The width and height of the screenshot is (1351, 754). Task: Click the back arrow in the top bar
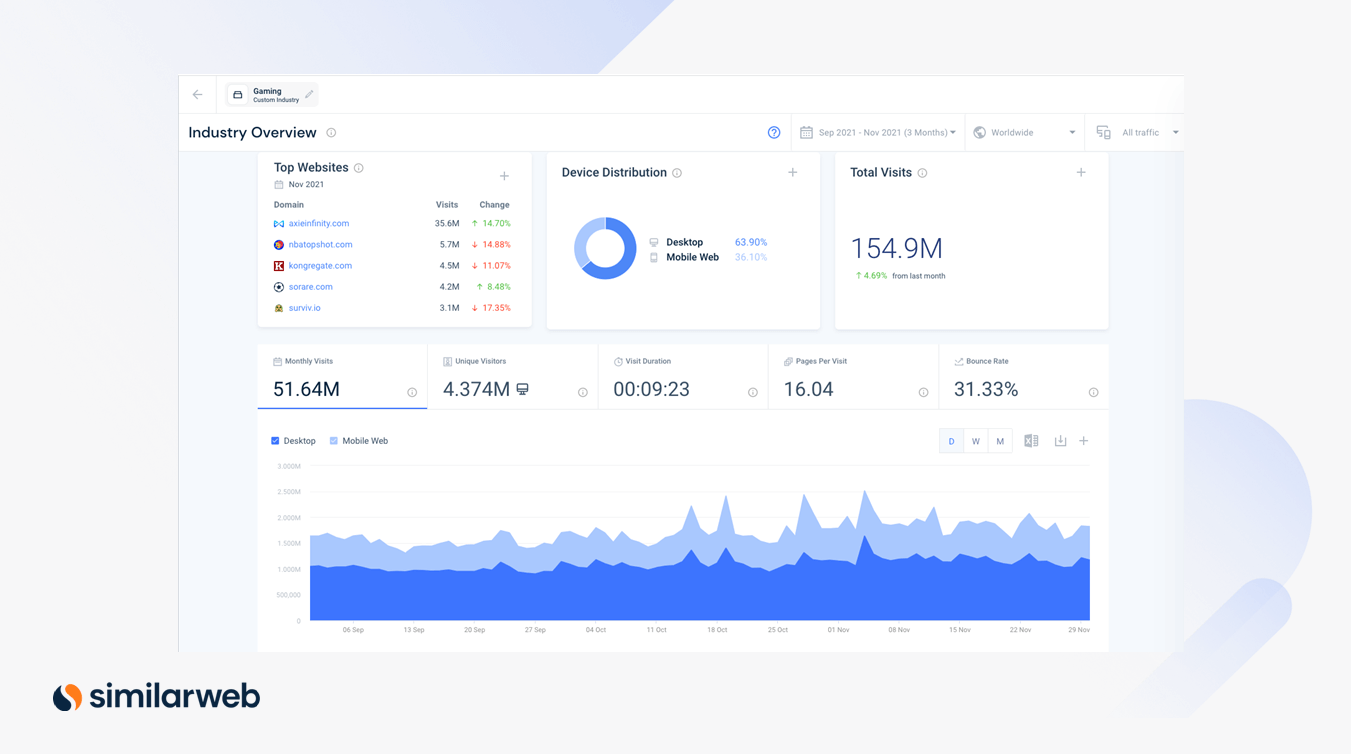point(197,93)
